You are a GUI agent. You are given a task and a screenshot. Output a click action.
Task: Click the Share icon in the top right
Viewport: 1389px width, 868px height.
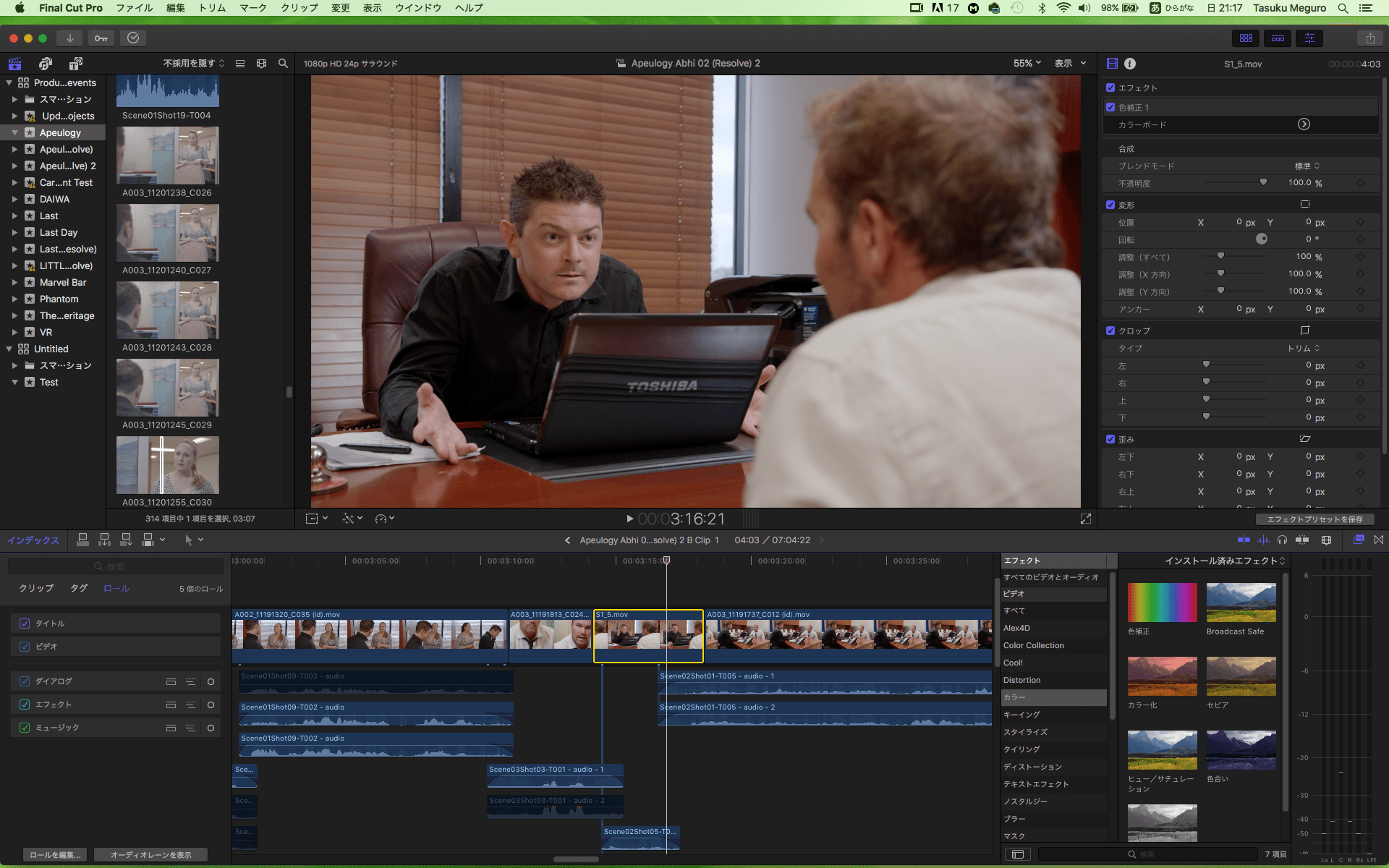click(x=1369, y=38)
